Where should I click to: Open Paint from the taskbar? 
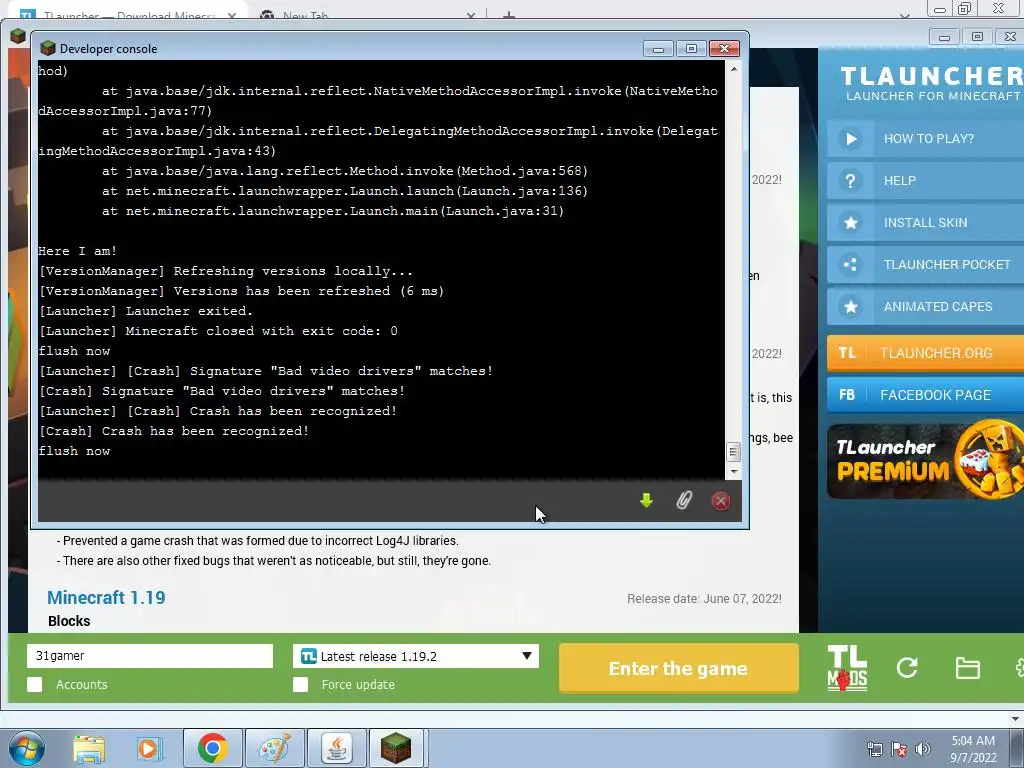click(x=274, y=748)
